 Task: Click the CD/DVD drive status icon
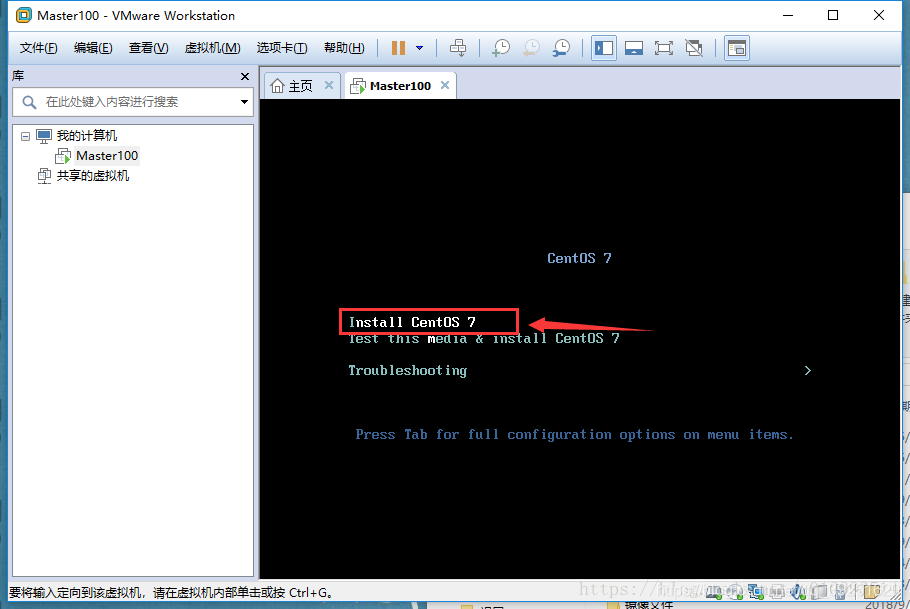pos(735,592)
